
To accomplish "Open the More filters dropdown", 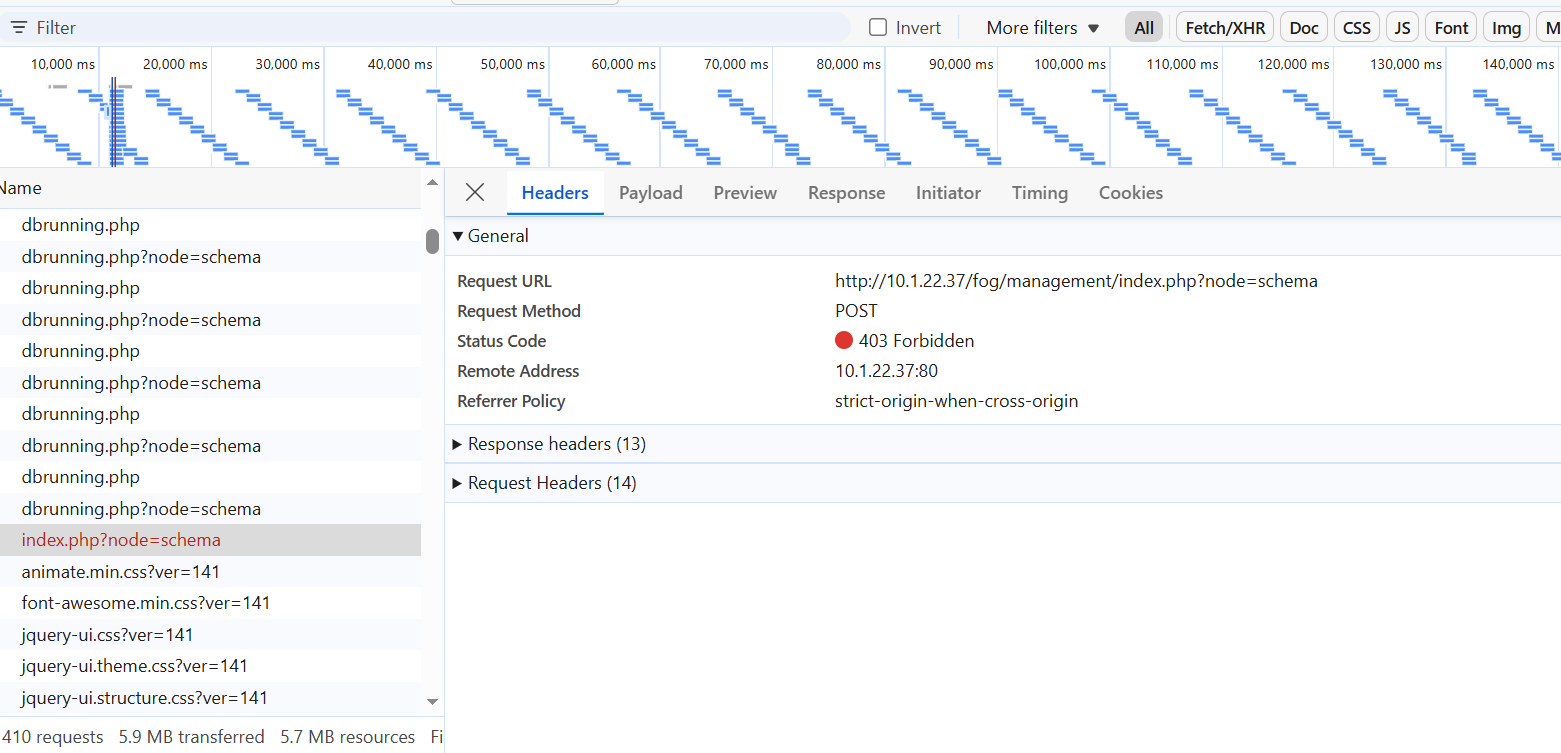I will 1043,28.
